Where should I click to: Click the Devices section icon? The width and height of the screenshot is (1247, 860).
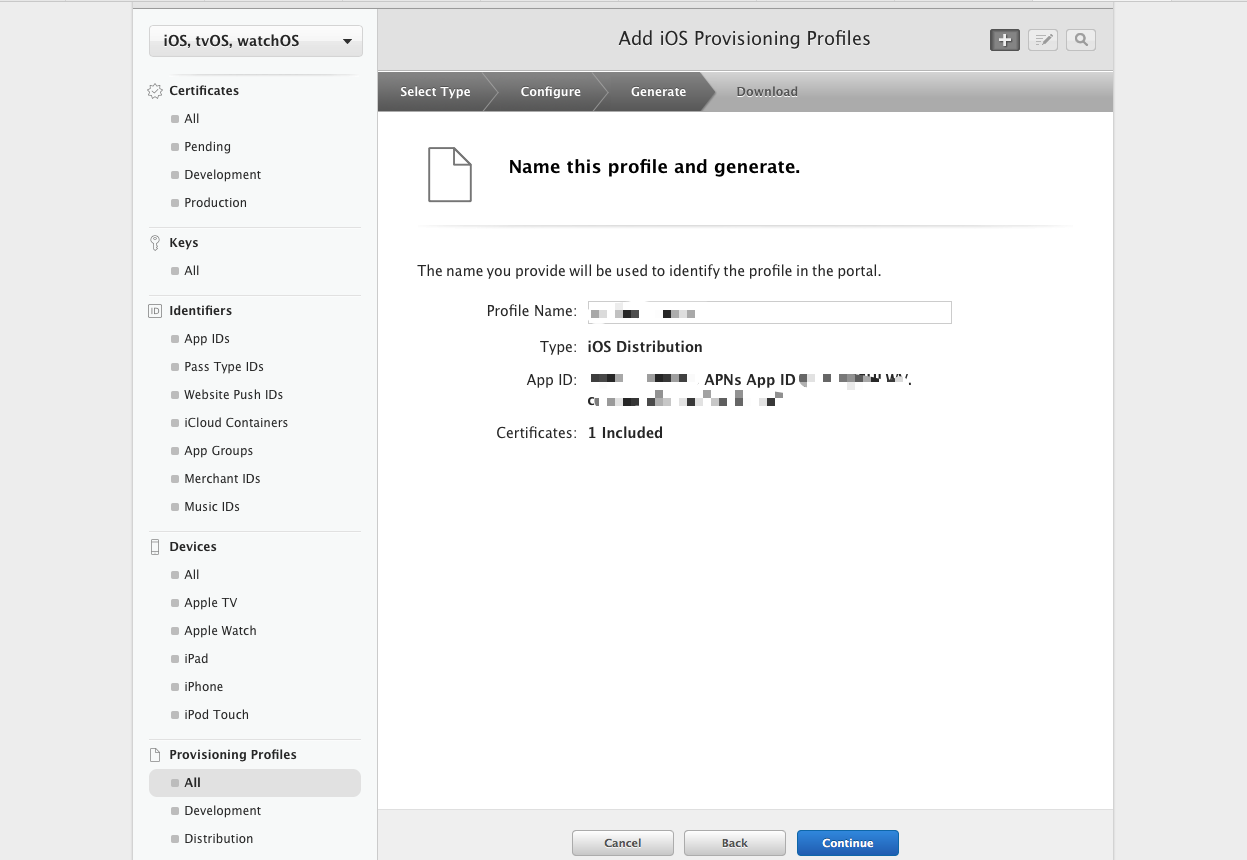tap(155, 547)
